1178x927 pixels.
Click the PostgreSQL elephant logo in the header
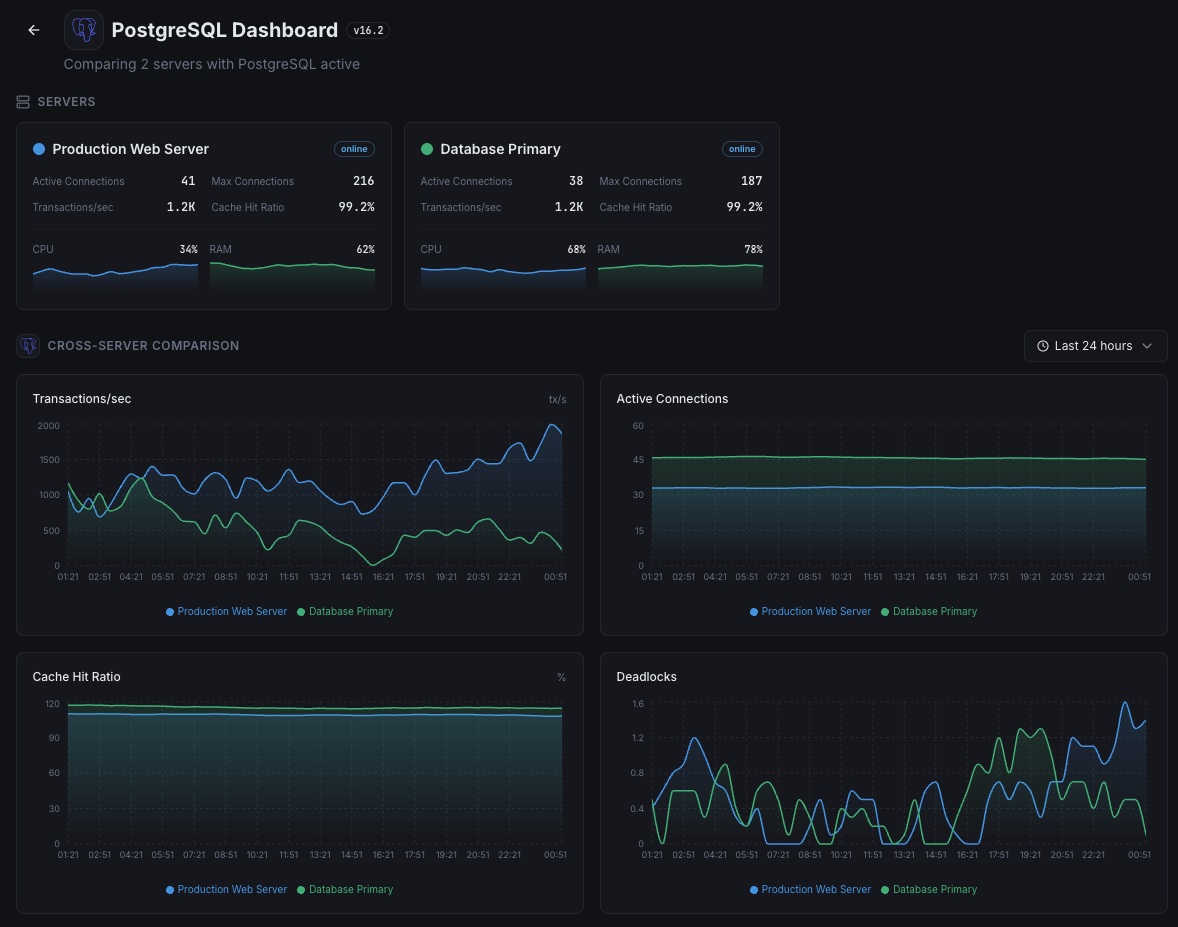tap(83, 30)
